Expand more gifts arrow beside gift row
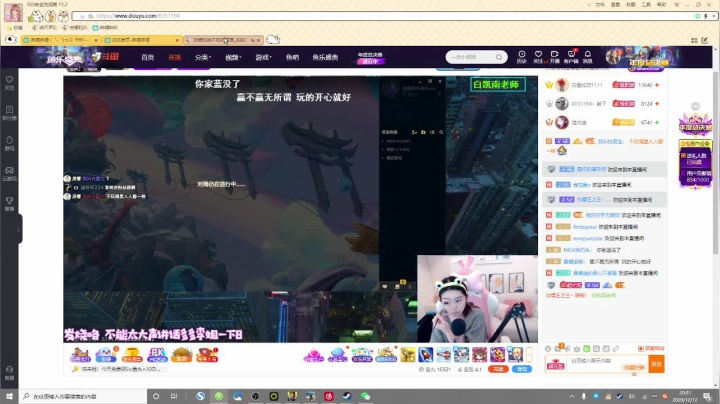The image size is (720, 404). (x=529, y=354)
